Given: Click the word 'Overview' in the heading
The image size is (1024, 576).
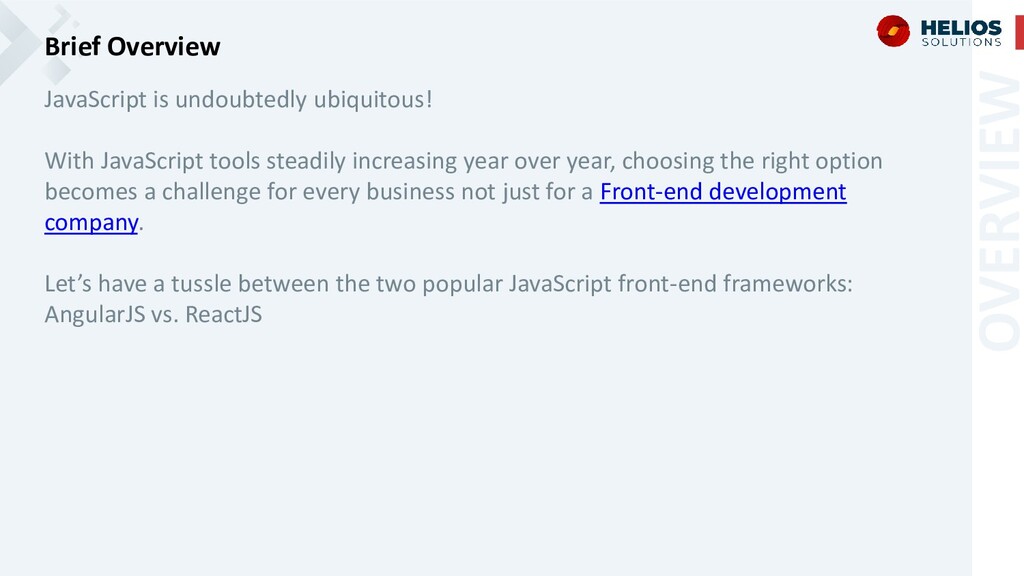Looking at the screenshot, I should pyautogui.click(x=163, y=46).
